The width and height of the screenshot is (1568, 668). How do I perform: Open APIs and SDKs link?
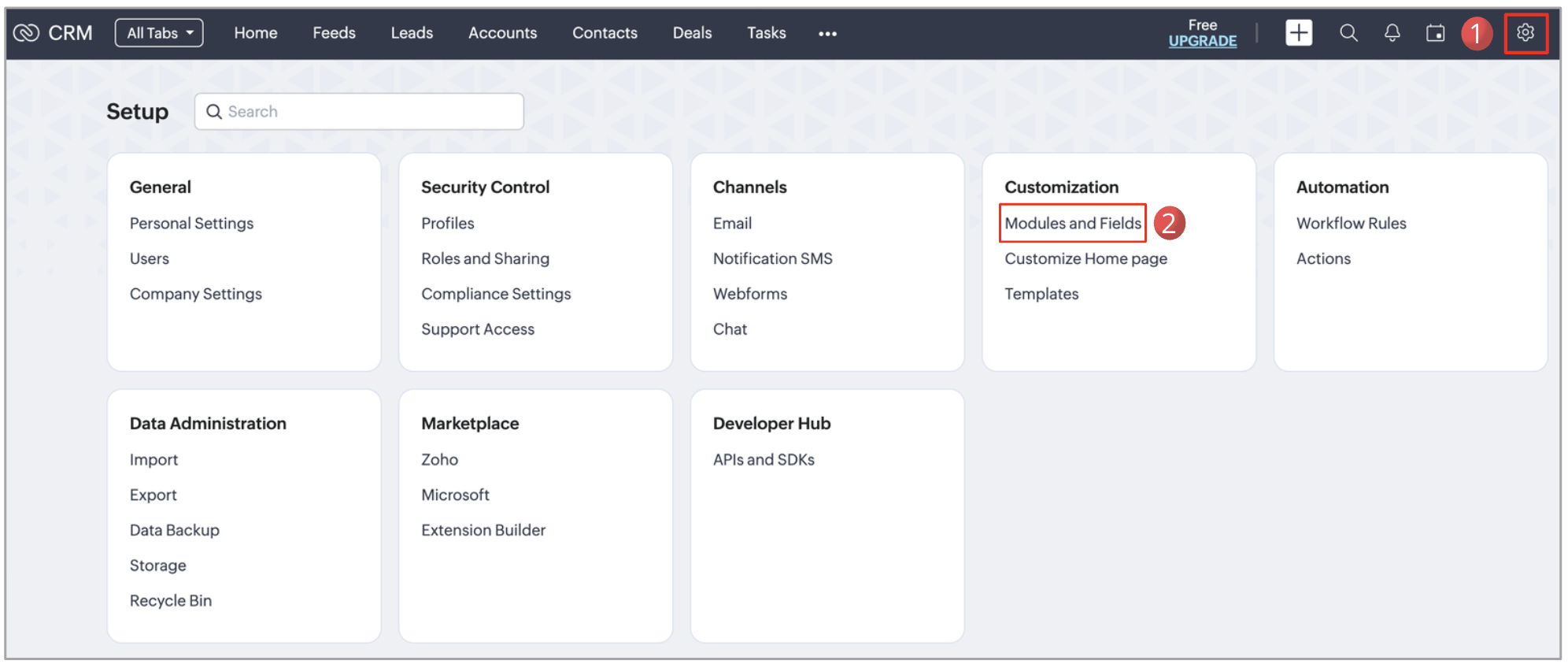764,460
